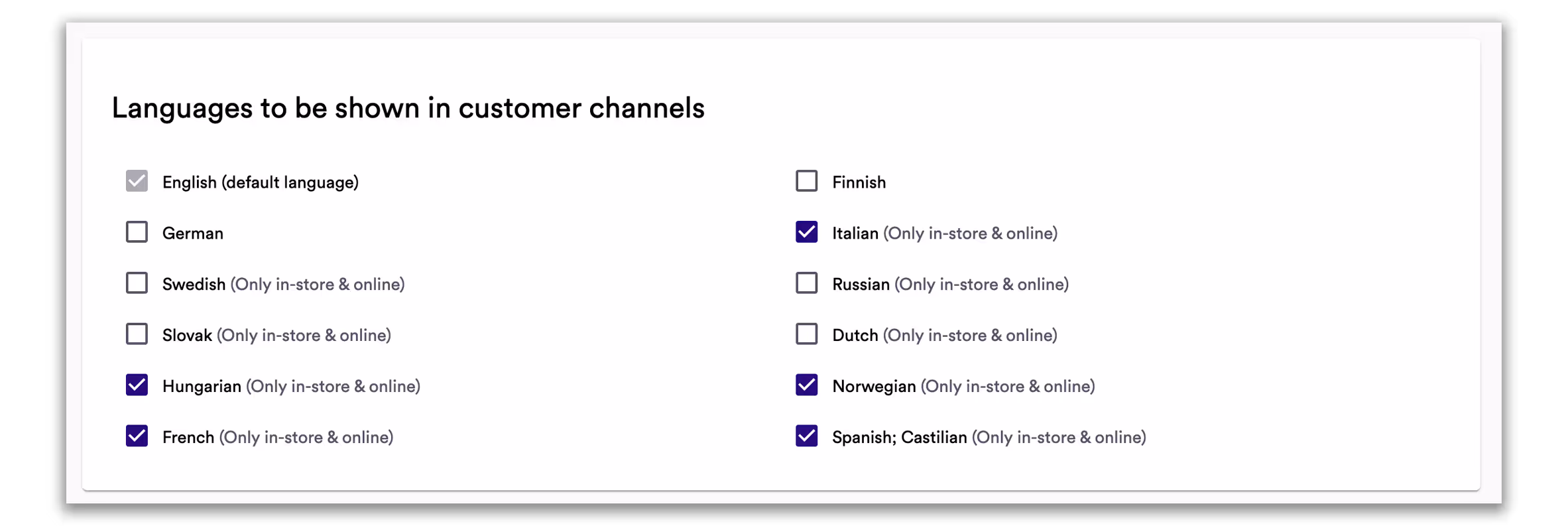The width and height of the screenshot is (1568, 526).
Task: Enable the Dutch language checkbox
Action: click(806, 334)
